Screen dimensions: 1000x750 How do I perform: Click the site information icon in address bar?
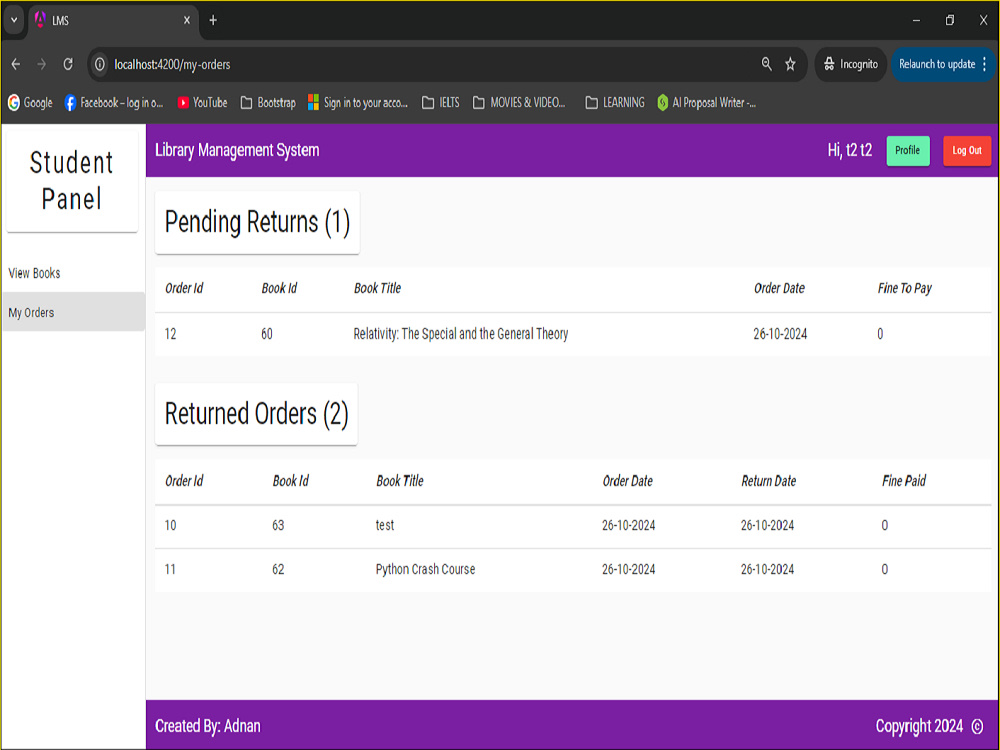click(x=99, y=64)
